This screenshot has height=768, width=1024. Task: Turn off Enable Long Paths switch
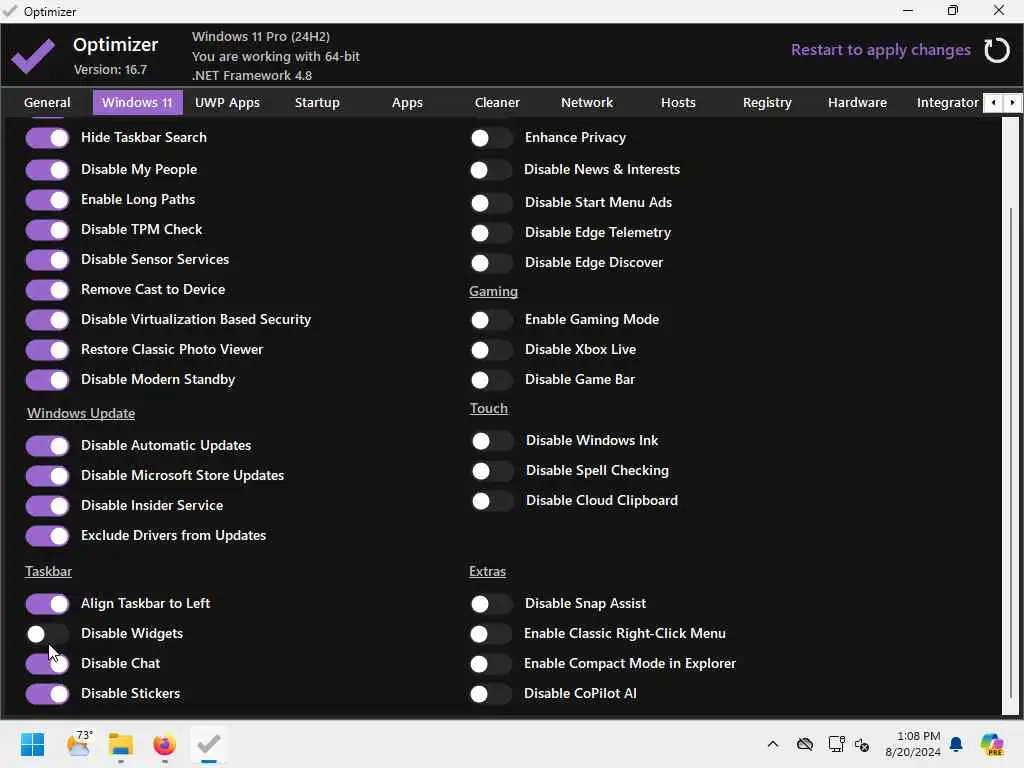coord(47,200)
